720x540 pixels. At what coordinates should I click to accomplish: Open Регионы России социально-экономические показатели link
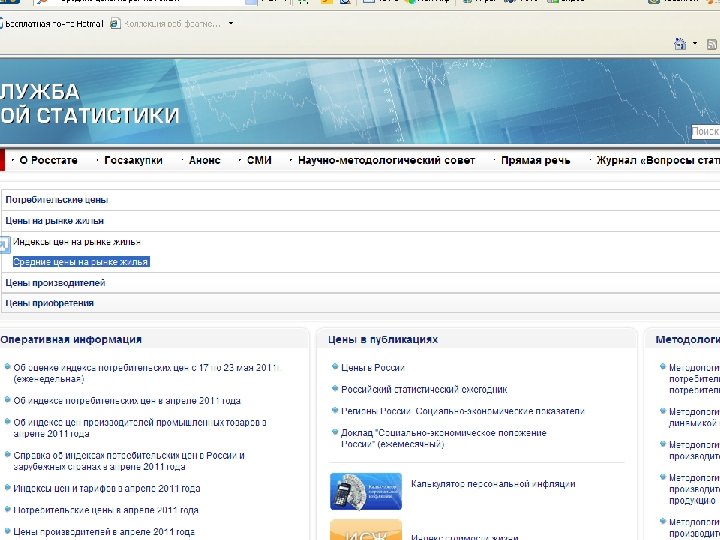[x=463, y=411]
